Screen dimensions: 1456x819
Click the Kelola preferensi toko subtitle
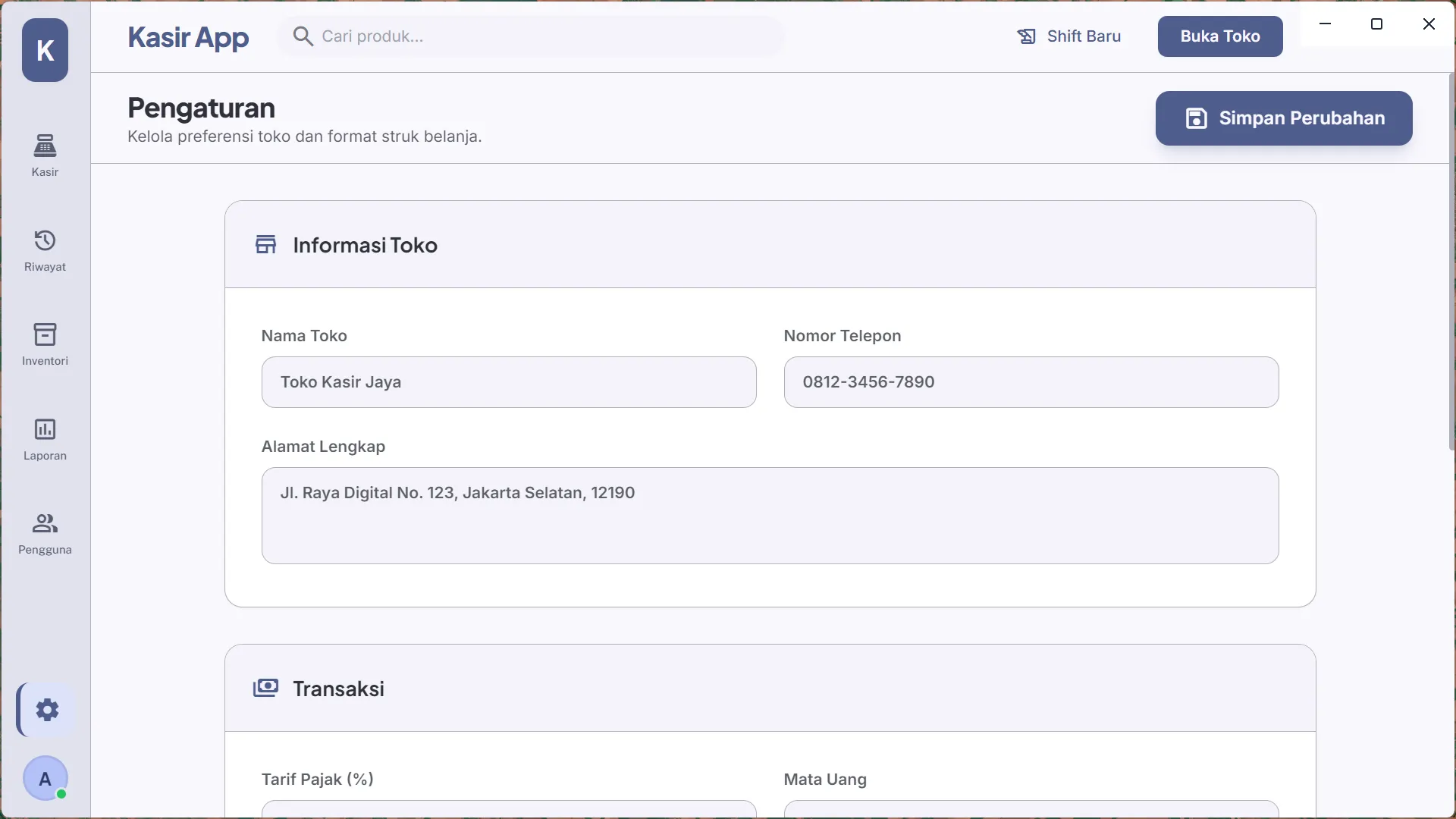click(x=304, y=136)
